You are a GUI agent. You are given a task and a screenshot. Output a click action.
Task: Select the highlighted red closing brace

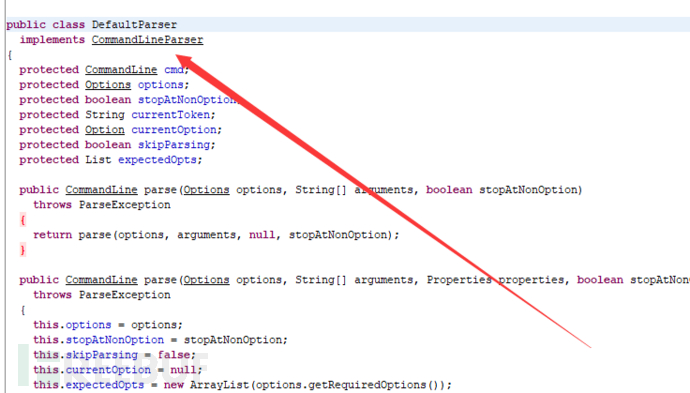click(23, 250)
